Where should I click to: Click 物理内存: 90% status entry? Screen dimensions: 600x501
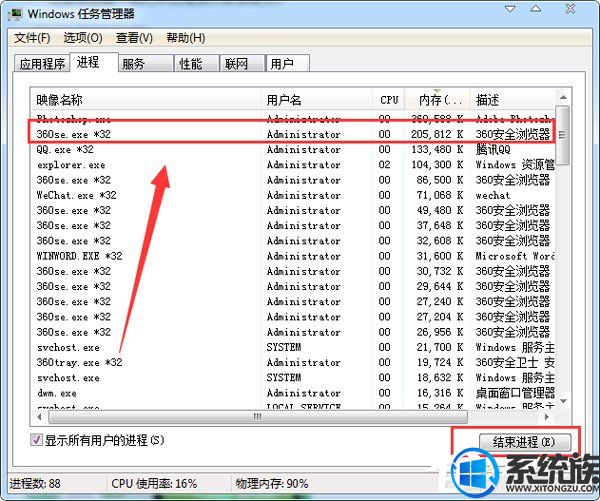tap(272, 484)
